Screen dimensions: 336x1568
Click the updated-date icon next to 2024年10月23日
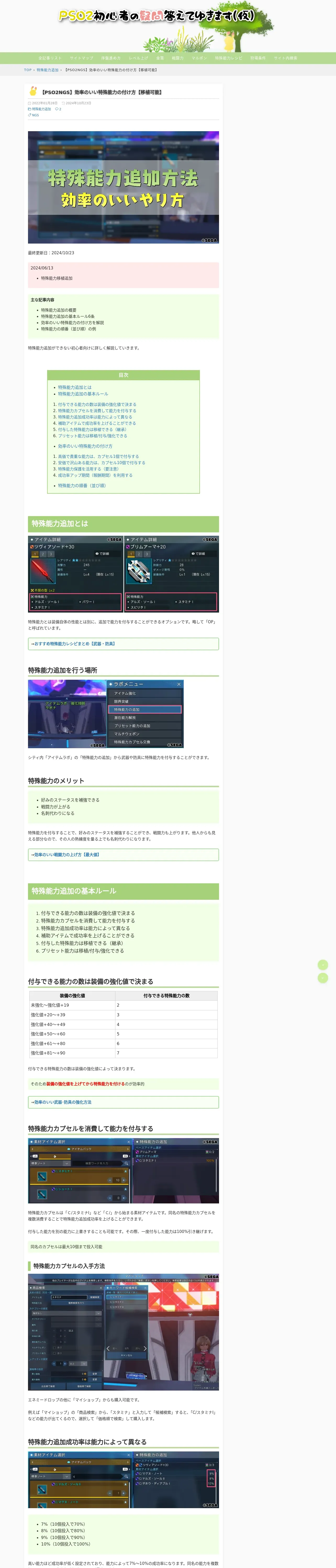(x=63, y=103)
